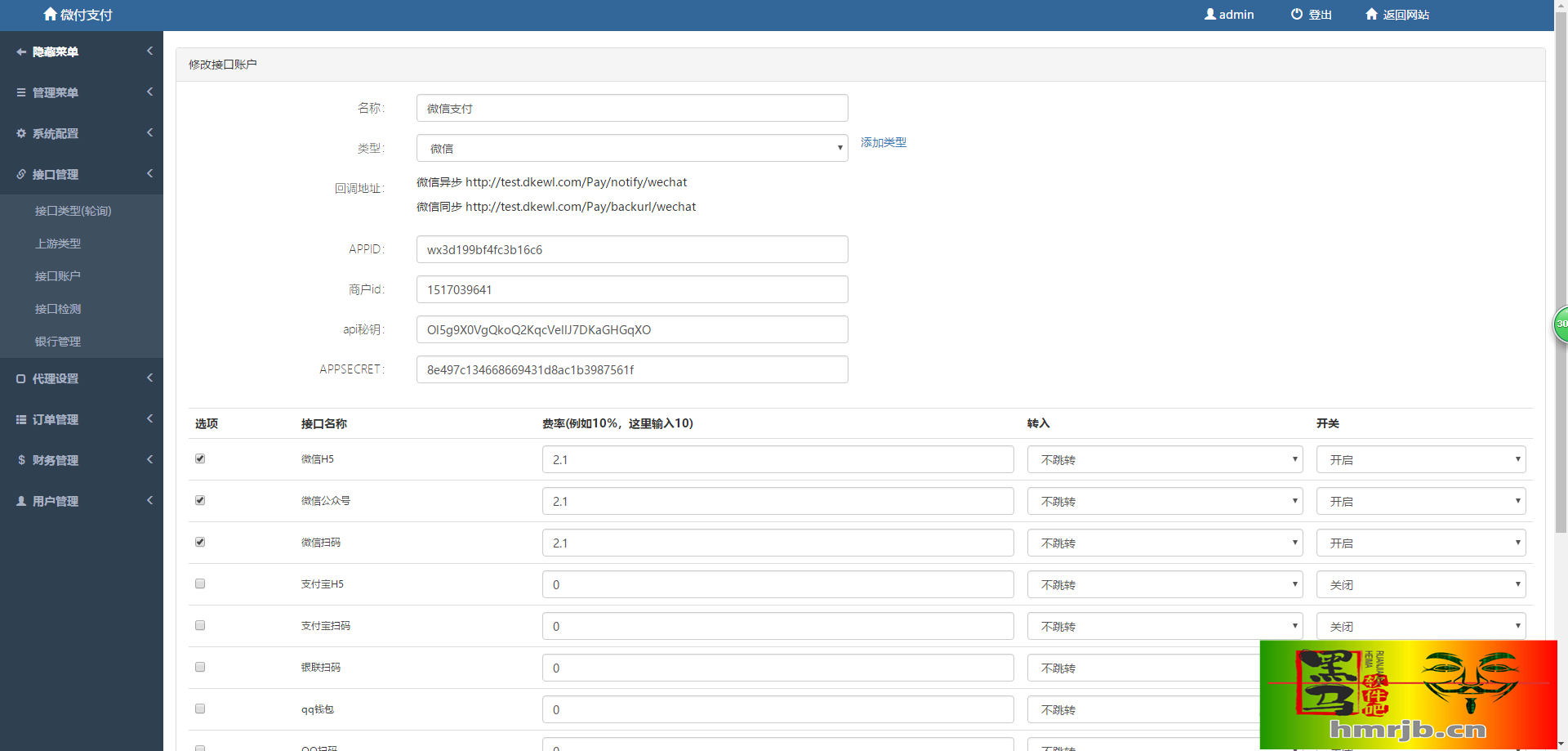Viewport: 1568px width, 751px height.
Task: Collapse the 接口管理 chevron
Action: pyautogui.click(x=149, y=173)
